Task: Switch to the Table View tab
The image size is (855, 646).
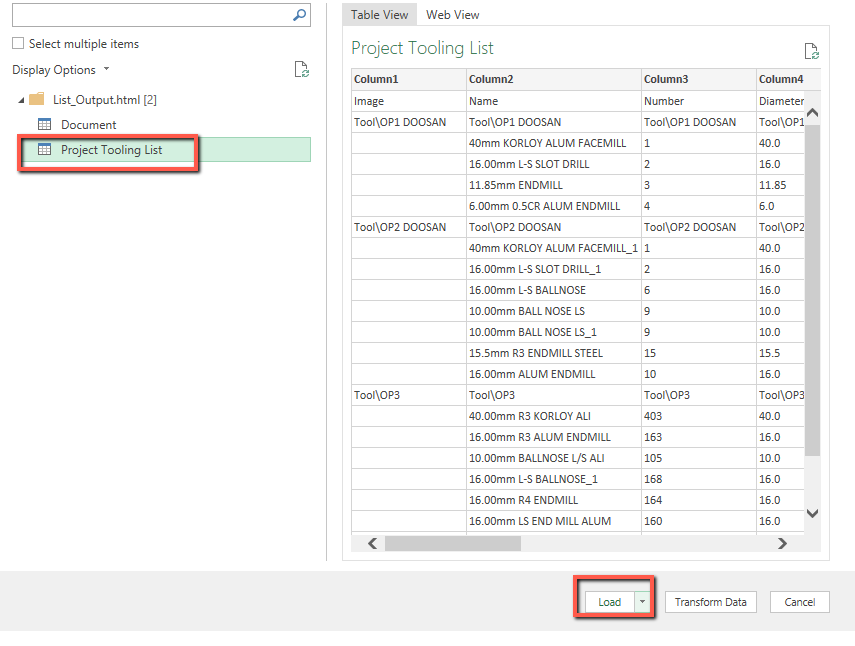Action: click(x=379, y=15)
